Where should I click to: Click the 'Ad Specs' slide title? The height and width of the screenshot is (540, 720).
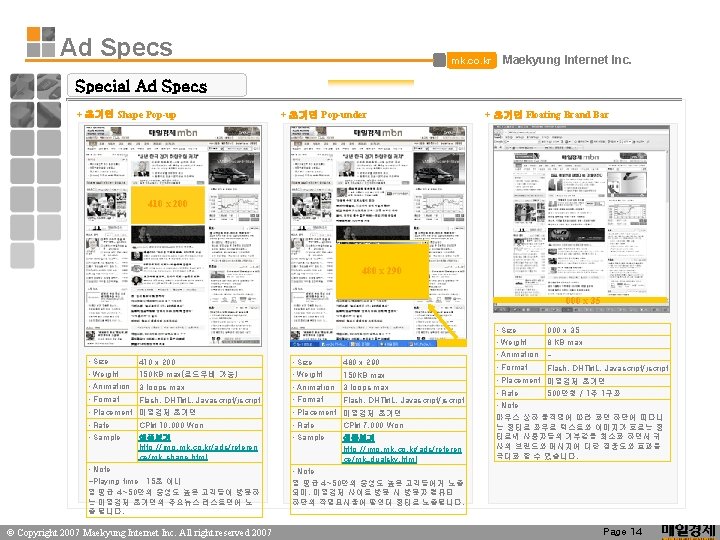tap(116, 47)
